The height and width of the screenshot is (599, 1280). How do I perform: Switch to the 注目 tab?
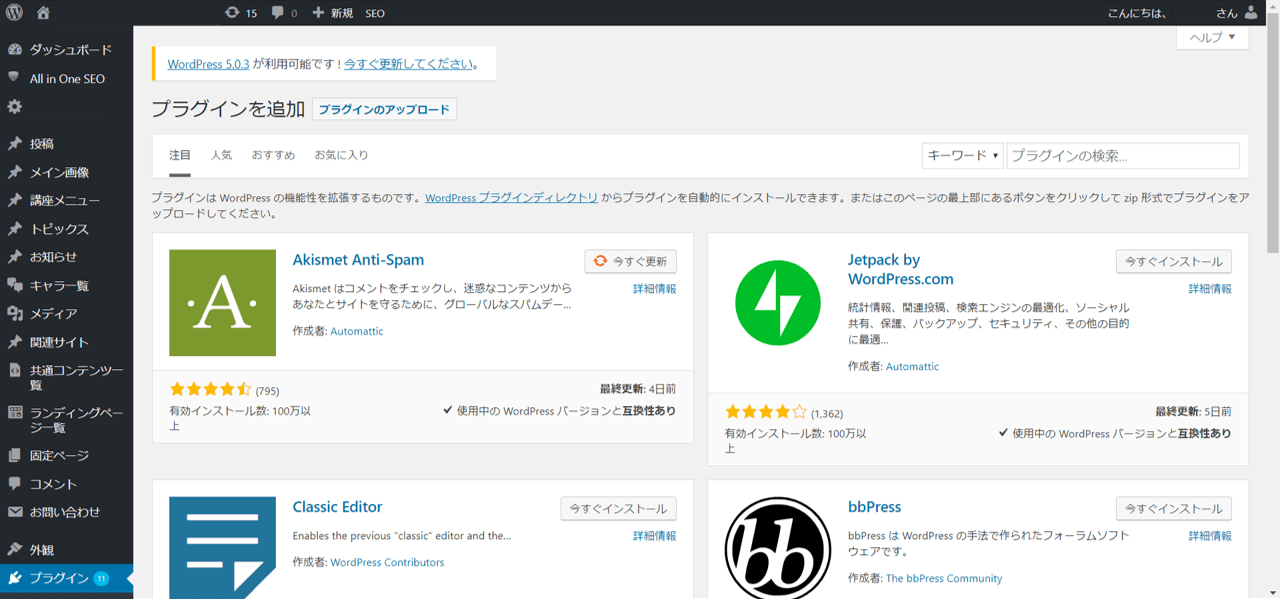[180, 155]
